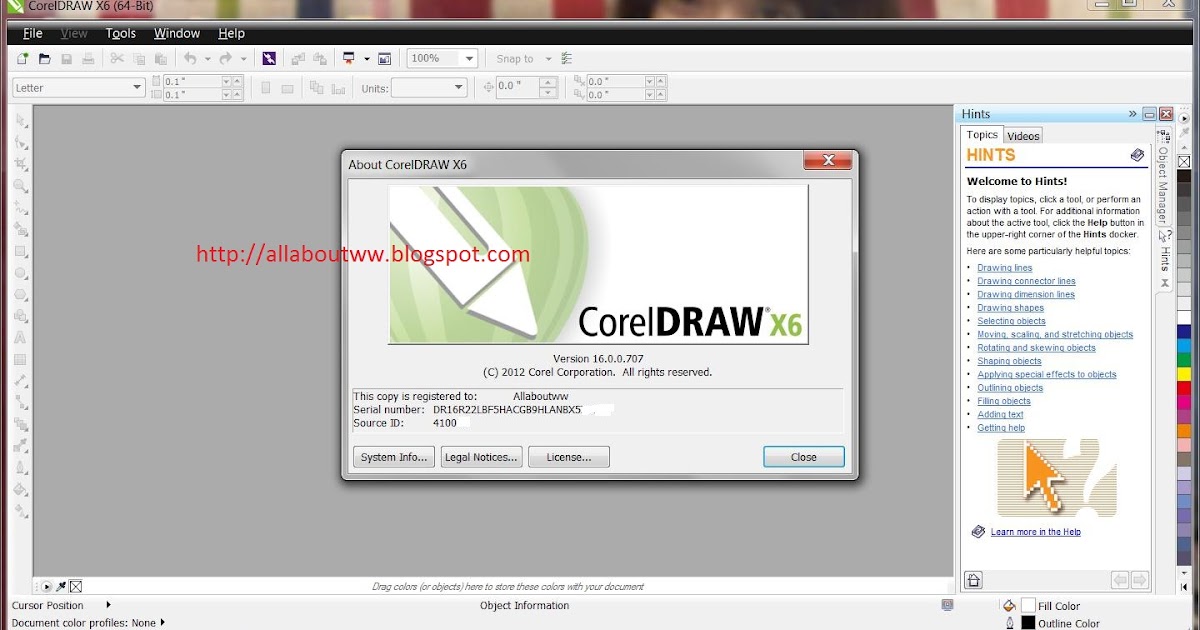
Task: Open the Getting help hint link
Action: [1001, 428]
